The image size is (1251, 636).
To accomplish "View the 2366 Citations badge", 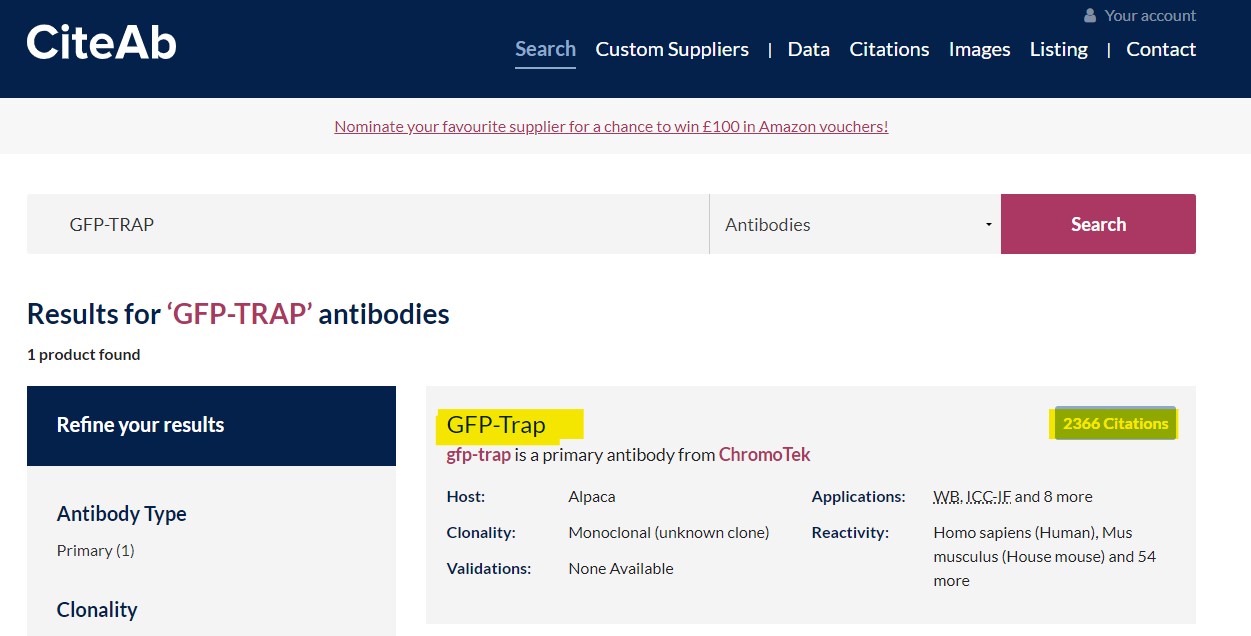I will pyautogui.click(x=1115, y=423).
